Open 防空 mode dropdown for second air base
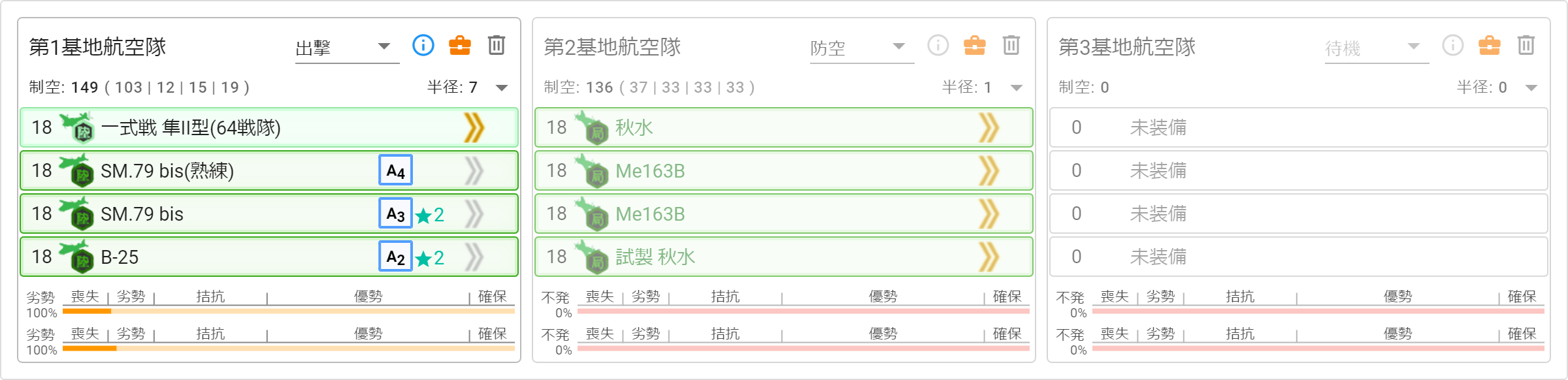 coord(862,47)
